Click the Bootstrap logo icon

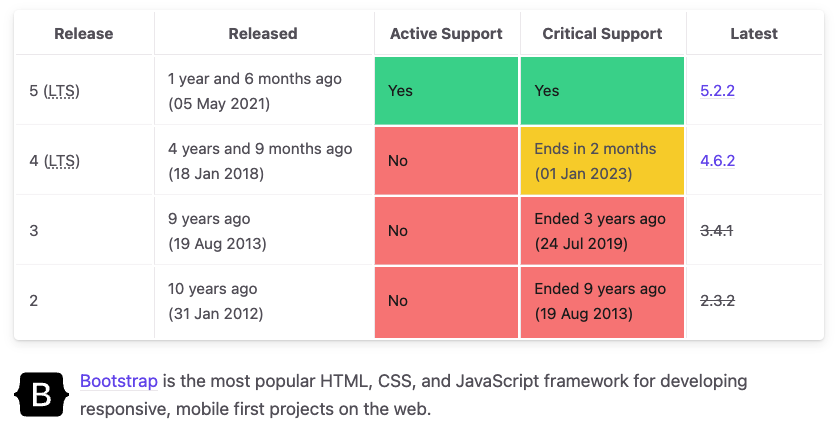tap(42, 395)
